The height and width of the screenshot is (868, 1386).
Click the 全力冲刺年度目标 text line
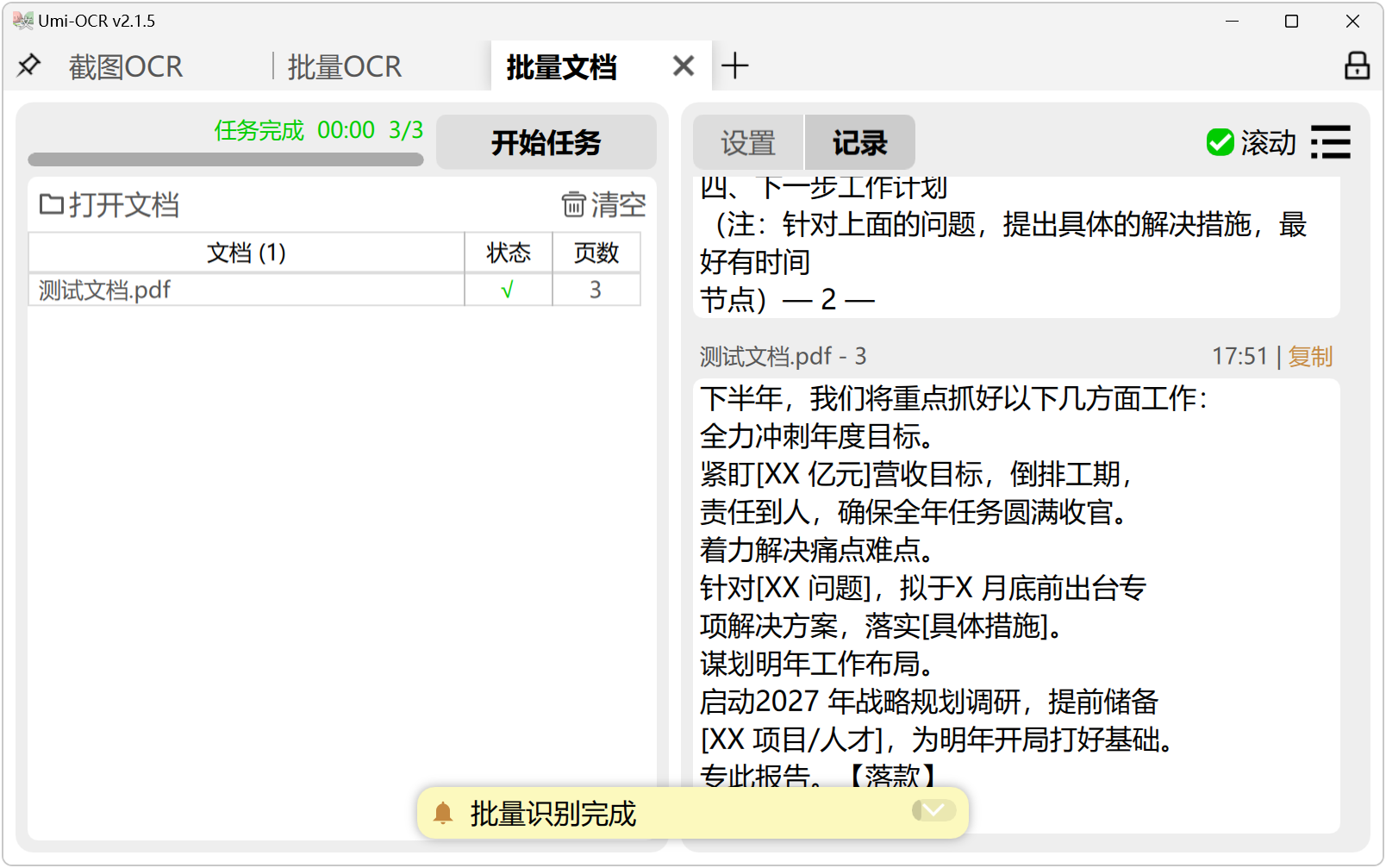pos(816,436)
